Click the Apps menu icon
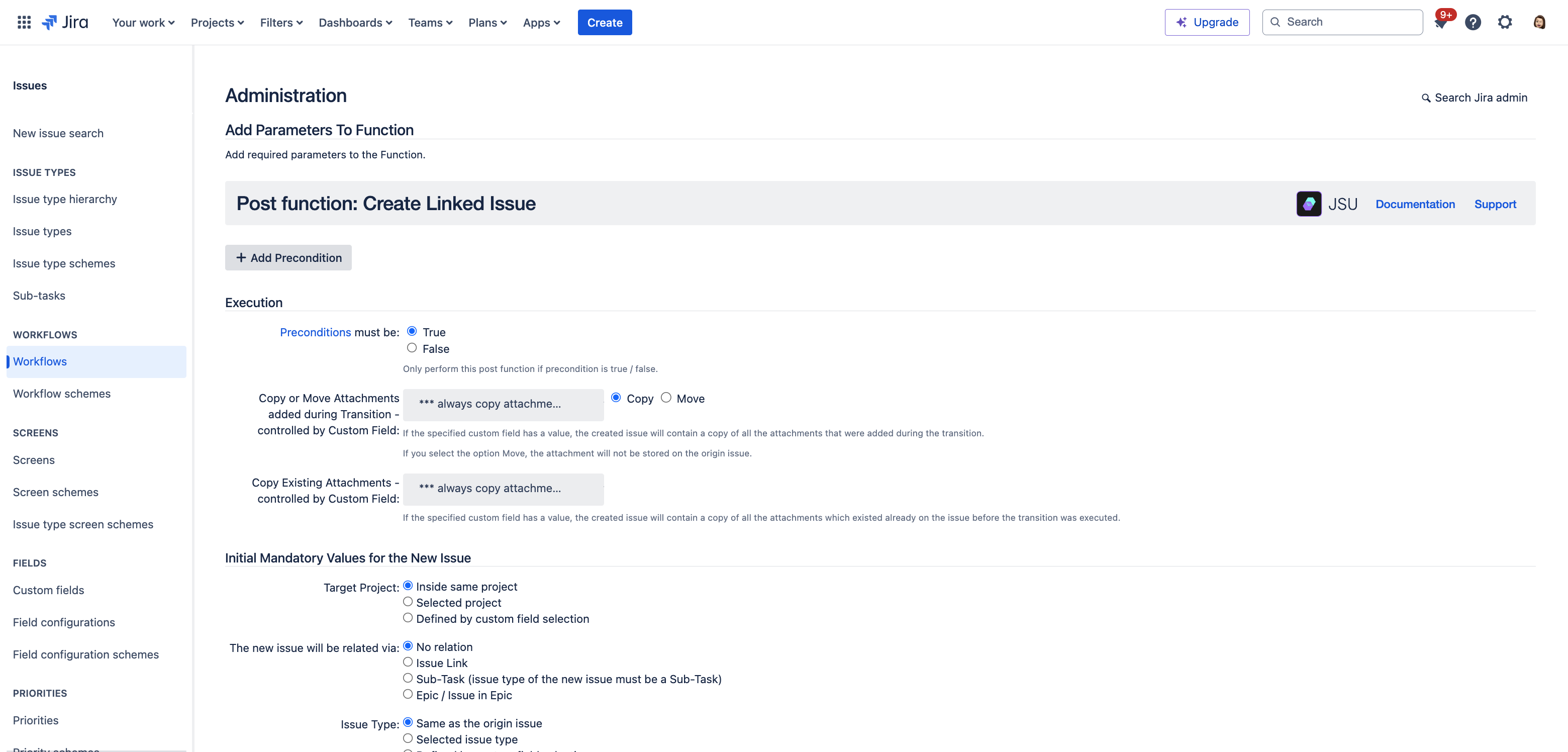Screen dimensions: 1568x752 tap(540, 22)
